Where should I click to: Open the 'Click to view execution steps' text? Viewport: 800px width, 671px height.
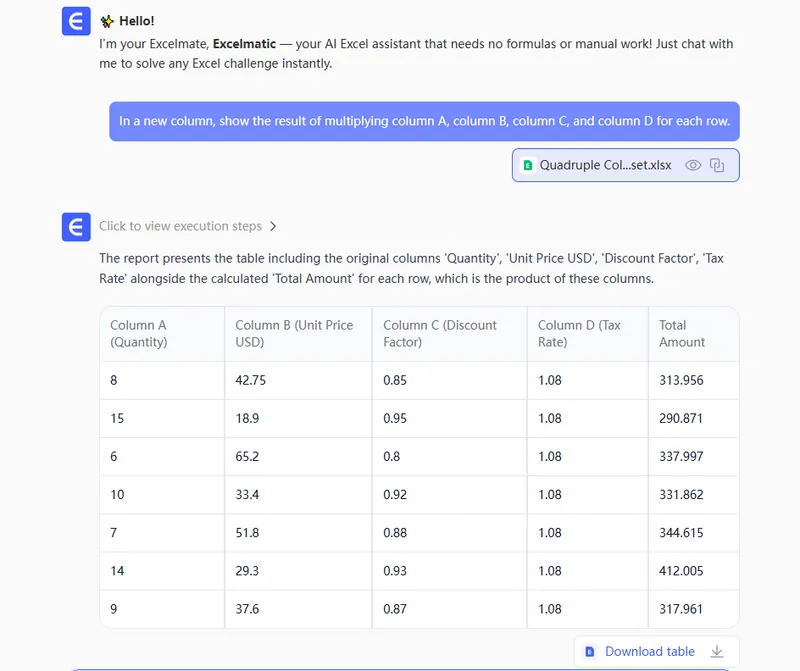pos(180,227)
